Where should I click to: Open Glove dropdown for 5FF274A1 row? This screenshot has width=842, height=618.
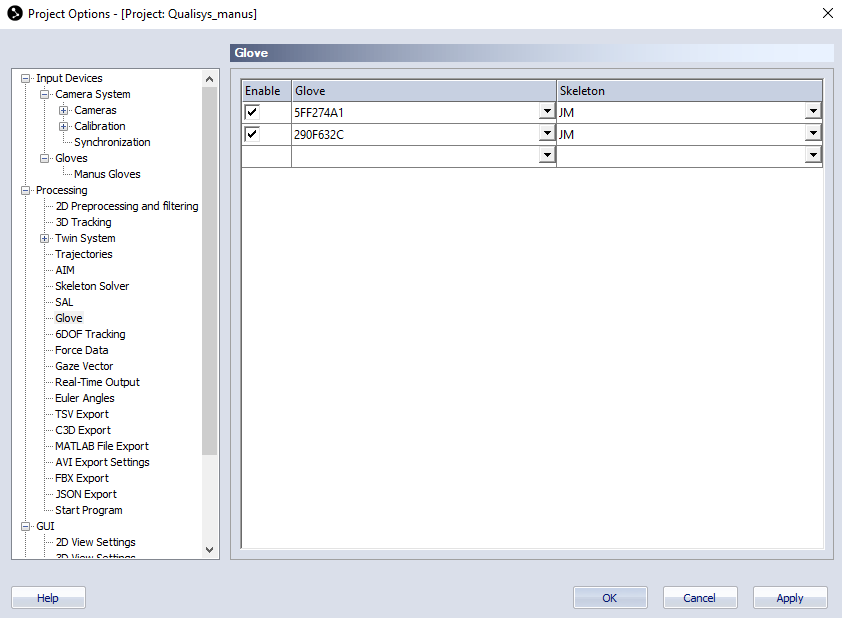pyautogui.click(x=547, y=112)
